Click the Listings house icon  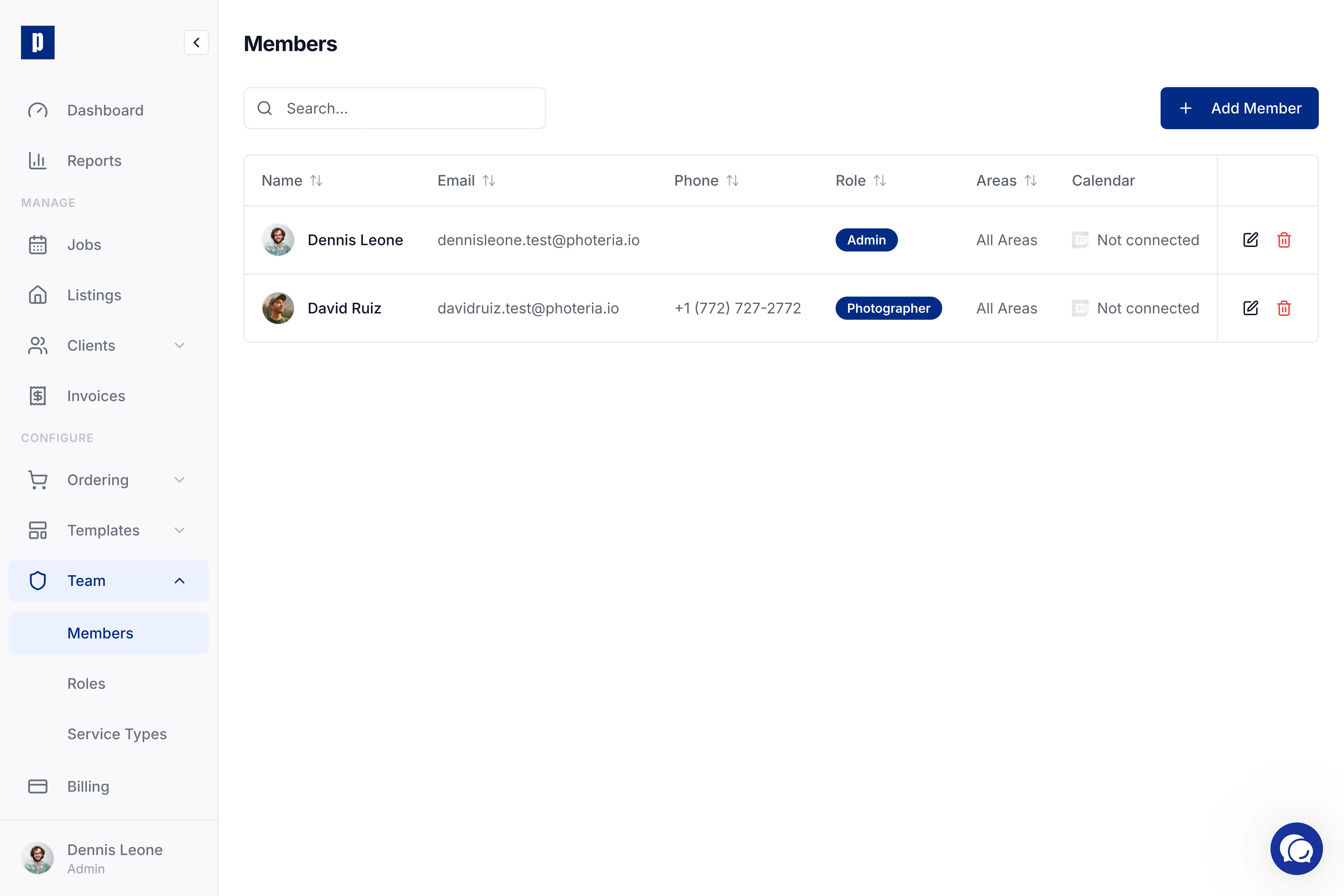[x=38, y=295]
